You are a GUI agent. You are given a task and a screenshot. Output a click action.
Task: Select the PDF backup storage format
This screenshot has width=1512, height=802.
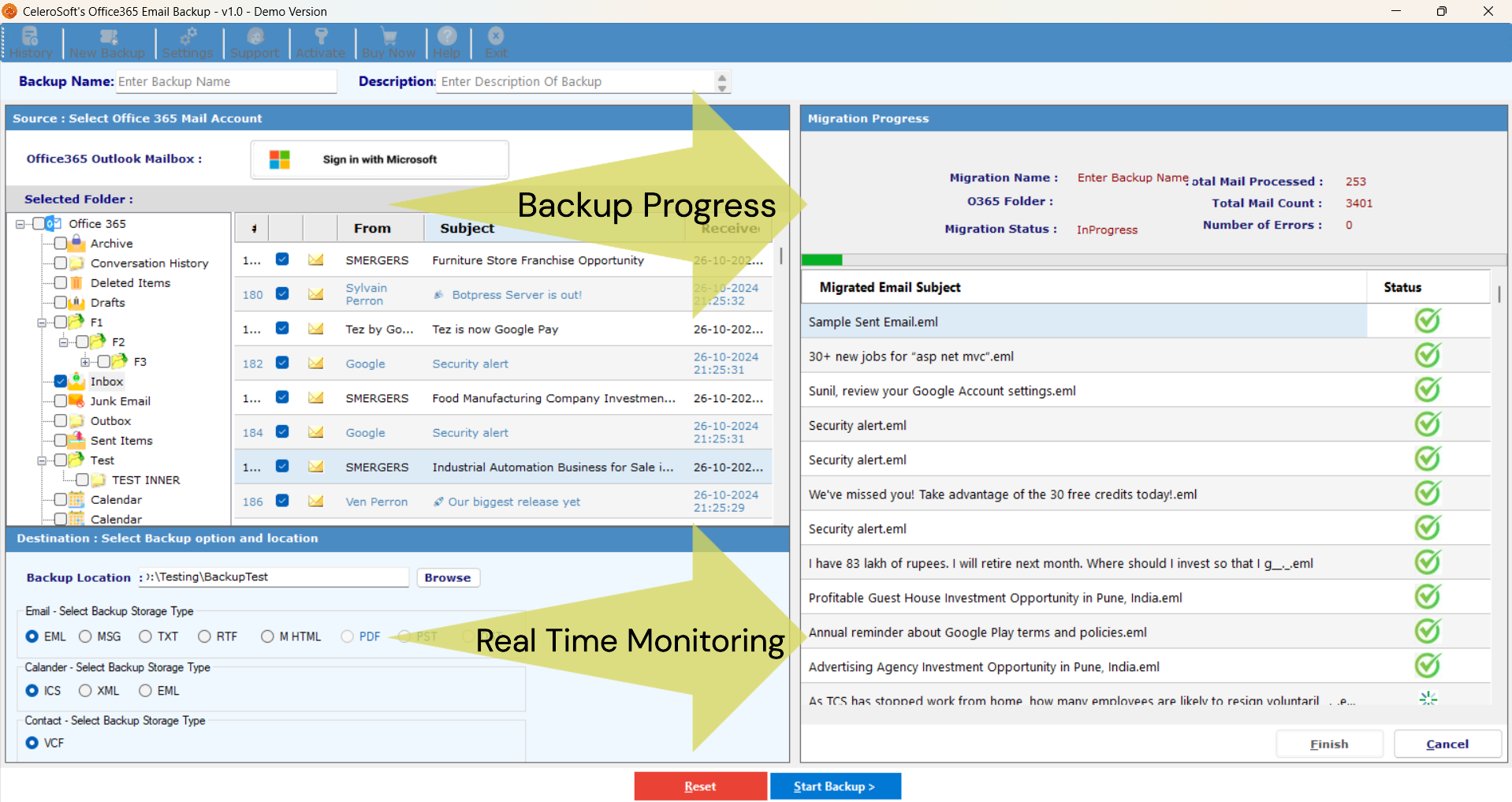(x=347, y=636)
